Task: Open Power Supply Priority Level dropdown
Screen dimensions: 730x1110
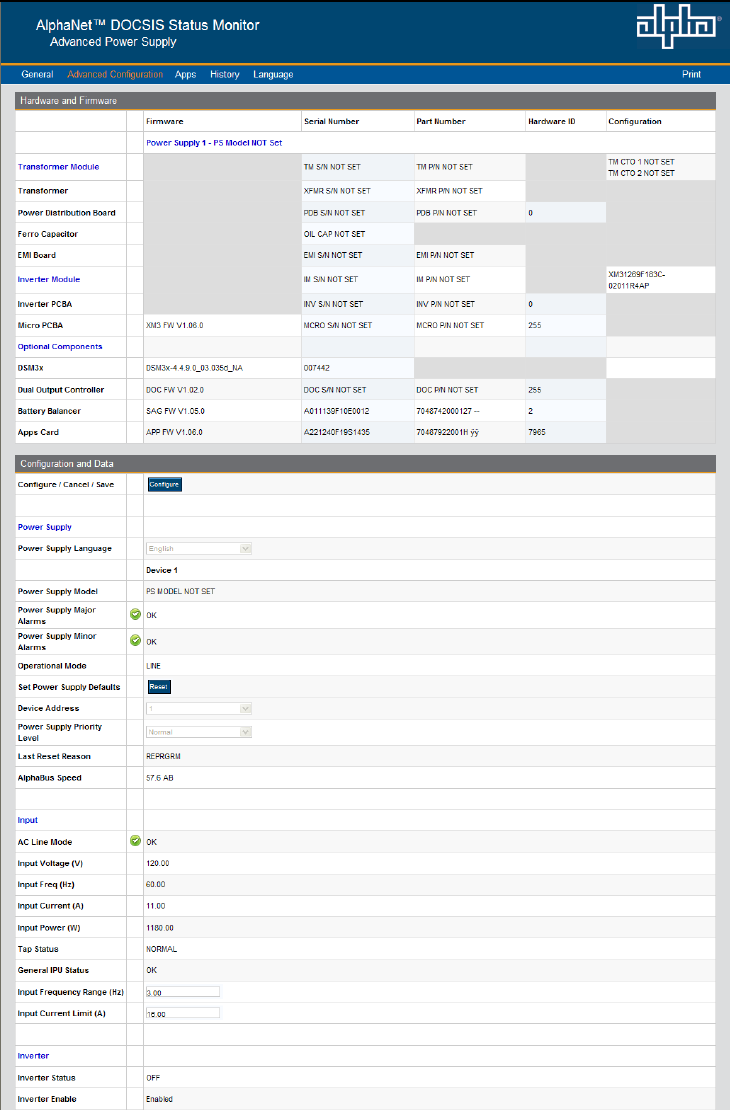Action: (199, 732)
